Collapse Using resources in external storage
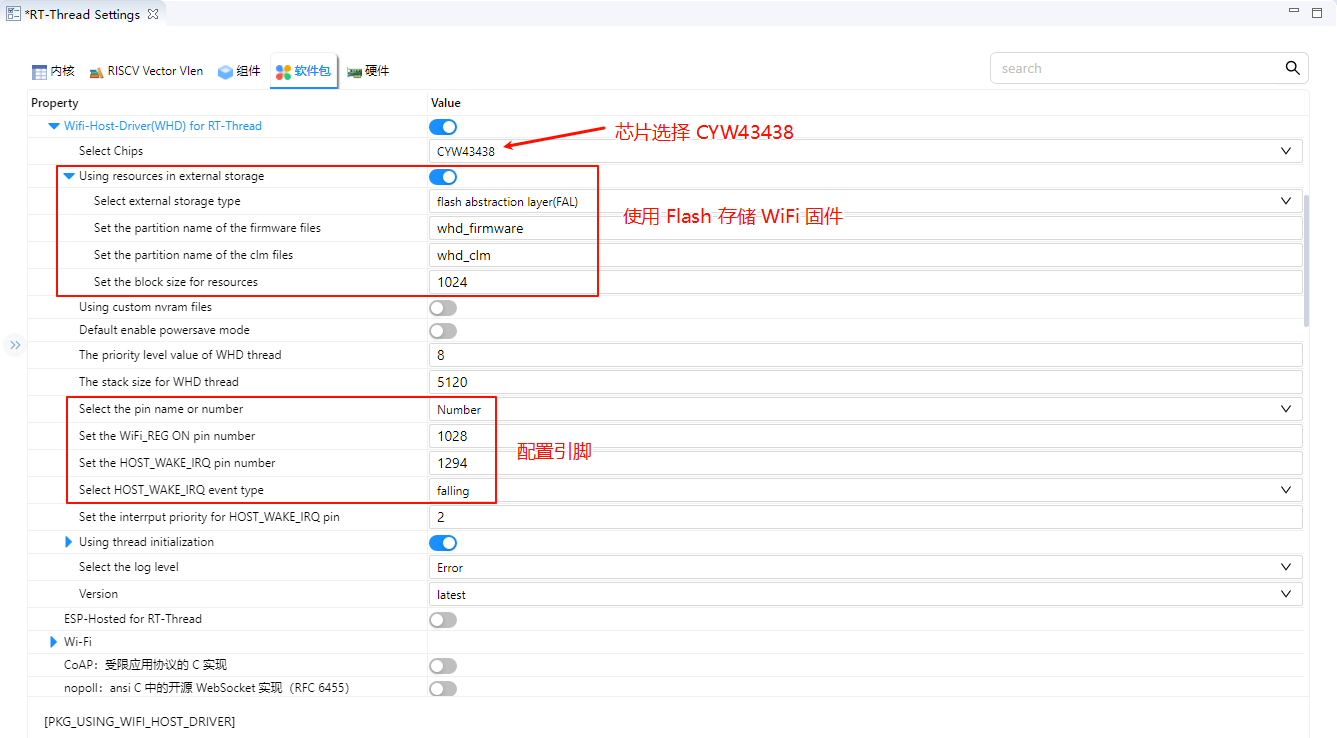Viewport: 1337px width, 738px height. coord(69,176)
